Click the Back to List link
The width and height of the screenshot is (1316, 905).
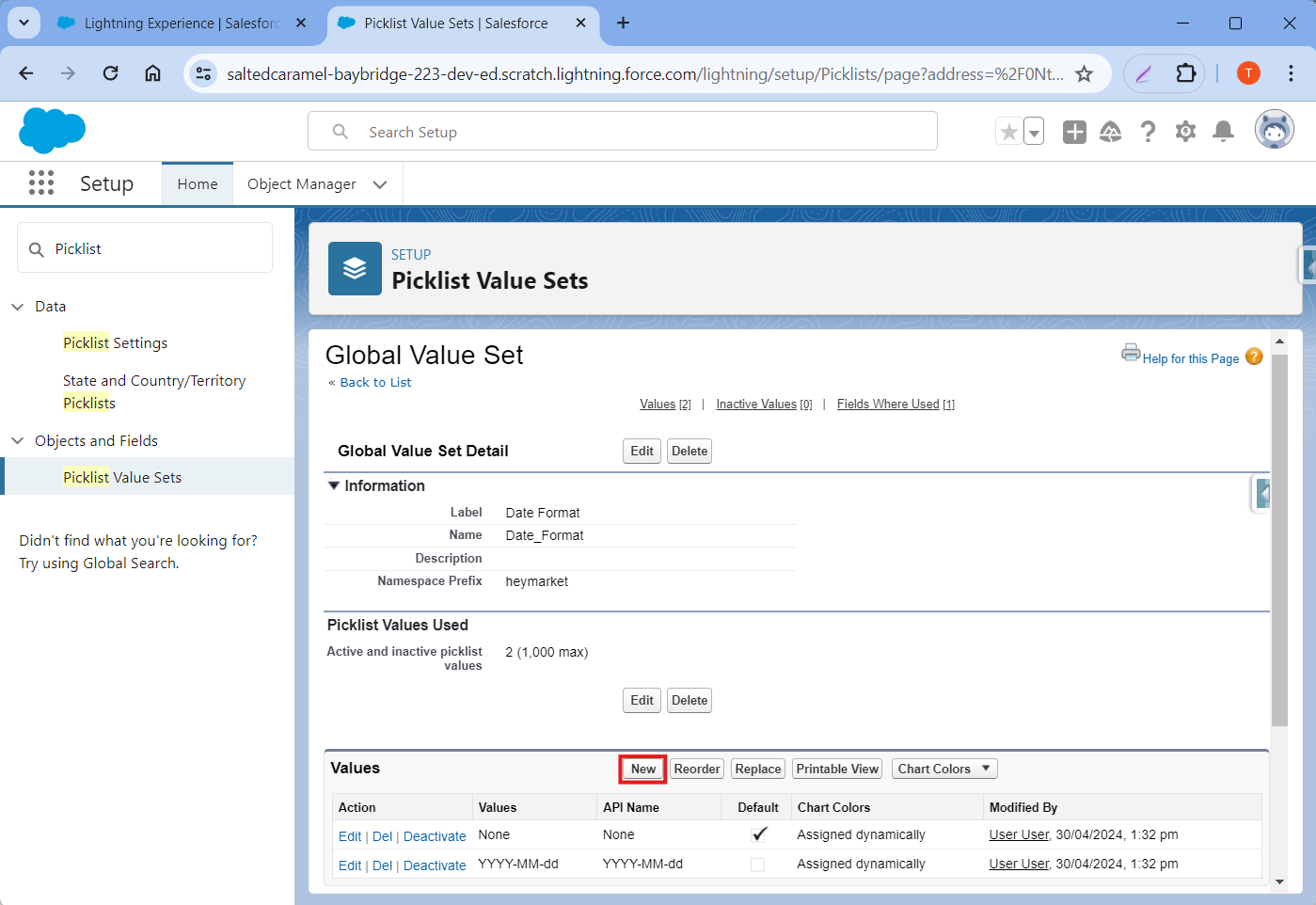375,383
